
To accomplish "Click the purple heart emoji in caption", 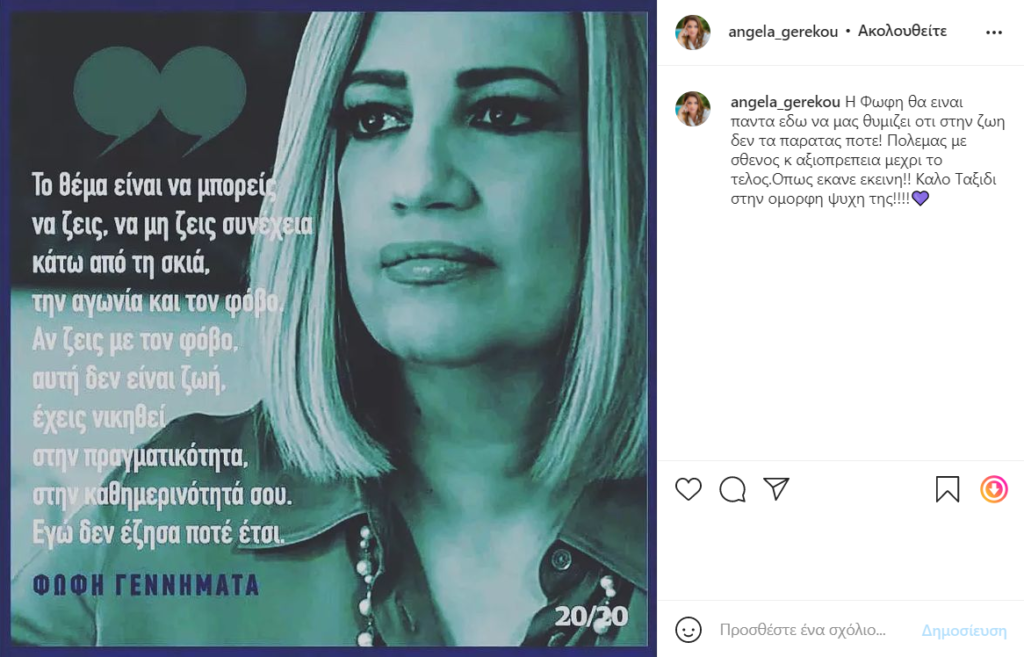I will tap(920, 198).
